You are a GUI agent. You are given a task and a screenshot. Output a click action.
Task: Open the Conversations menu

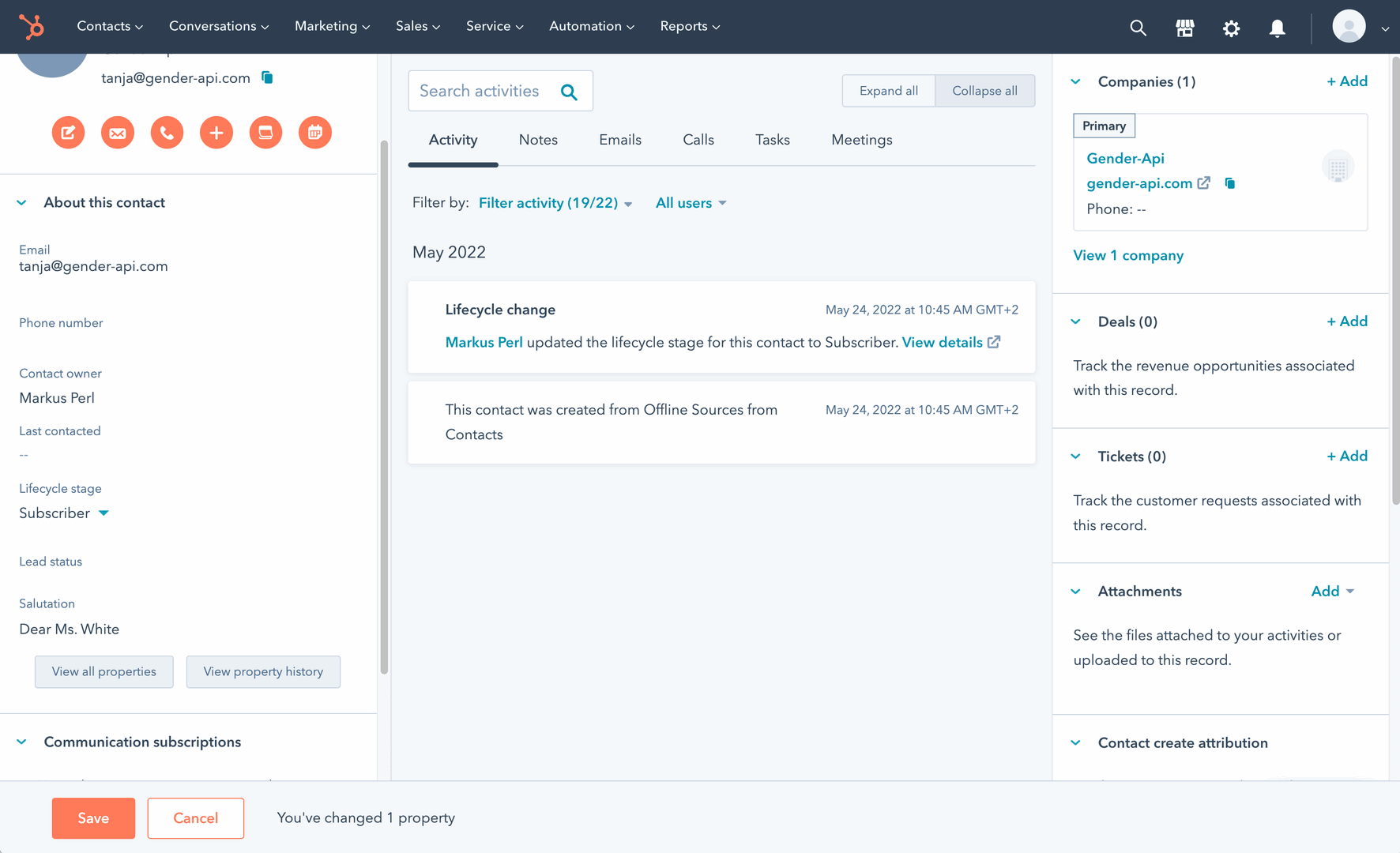coord(219,27)
